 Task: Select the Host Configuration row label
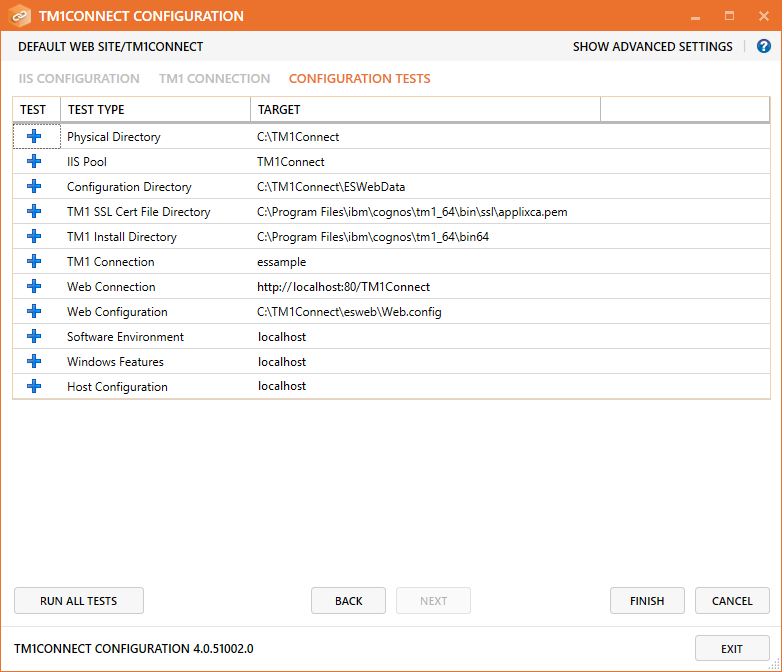tap(117, 387)
